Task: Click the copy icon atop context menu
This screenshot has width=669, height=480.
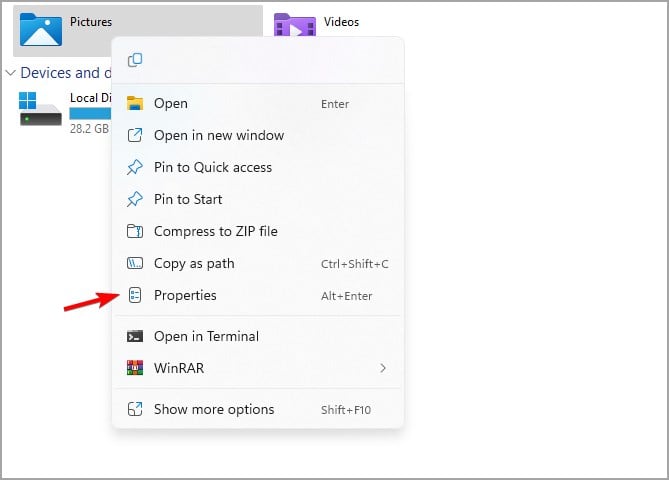Action: coord(135,61)
